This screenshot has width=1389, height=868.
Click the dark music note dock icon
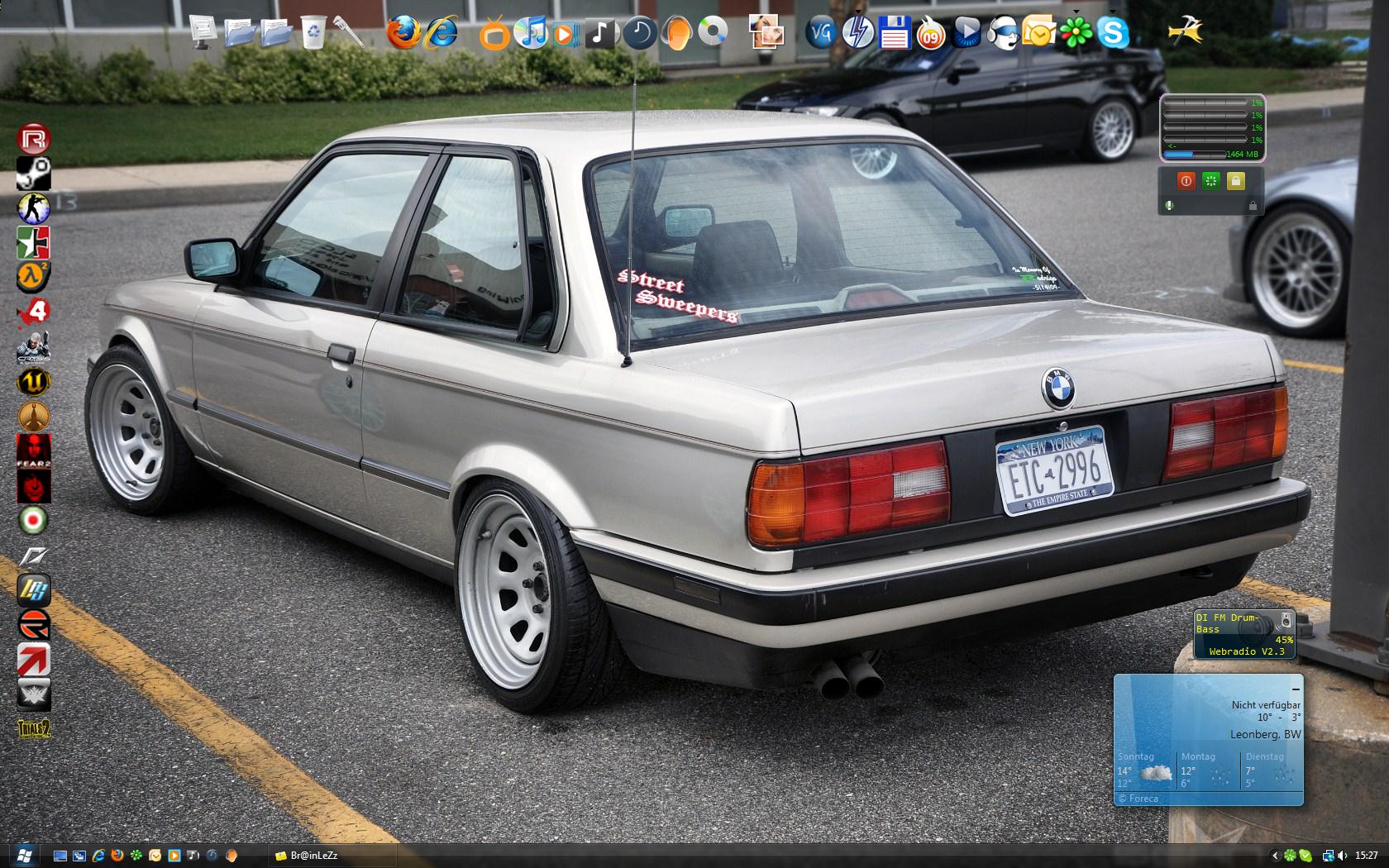coord(601,32)
